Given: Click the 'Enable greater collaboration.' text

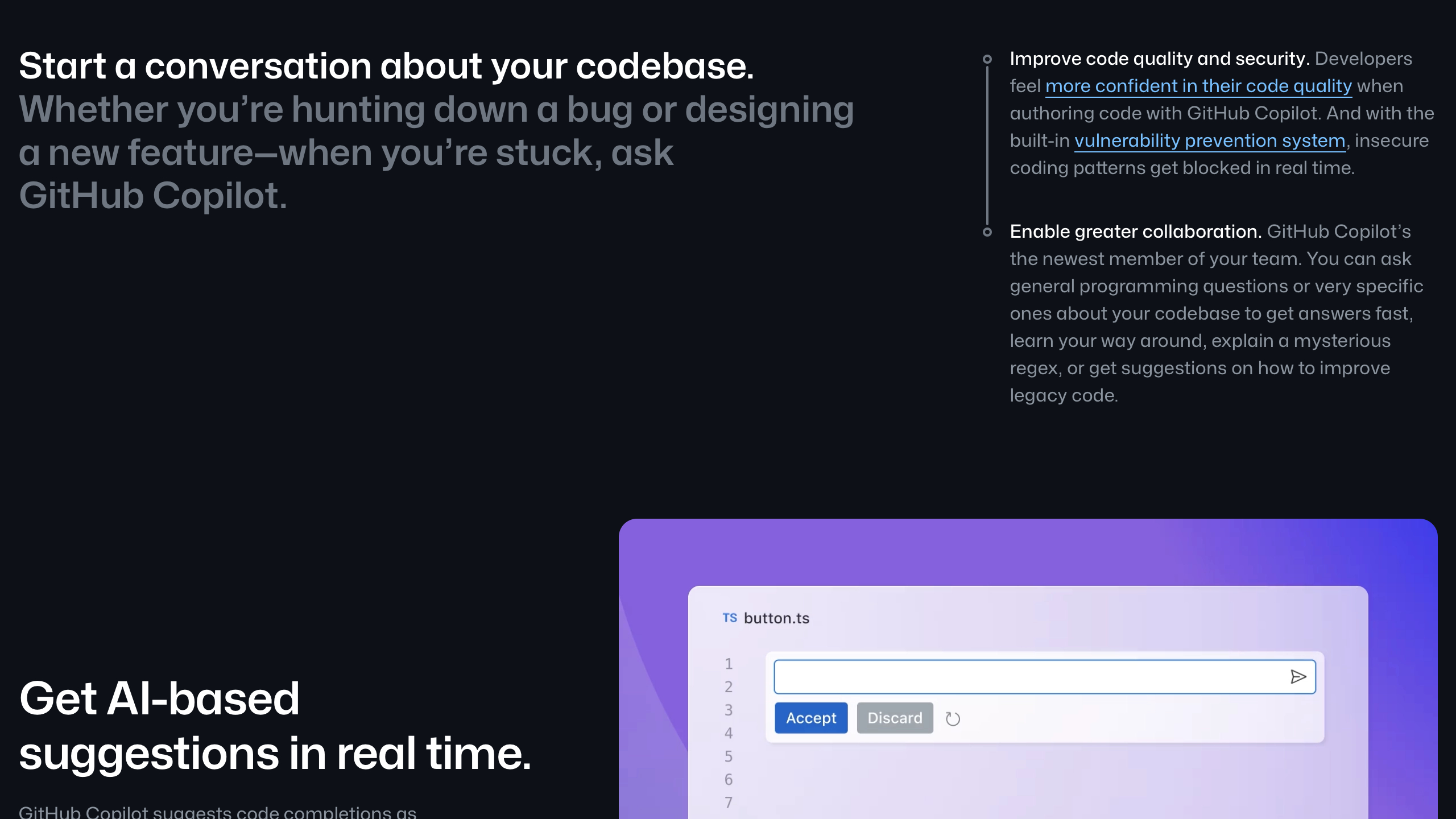Looking at the screenshot, I should tap(1136, 231).
